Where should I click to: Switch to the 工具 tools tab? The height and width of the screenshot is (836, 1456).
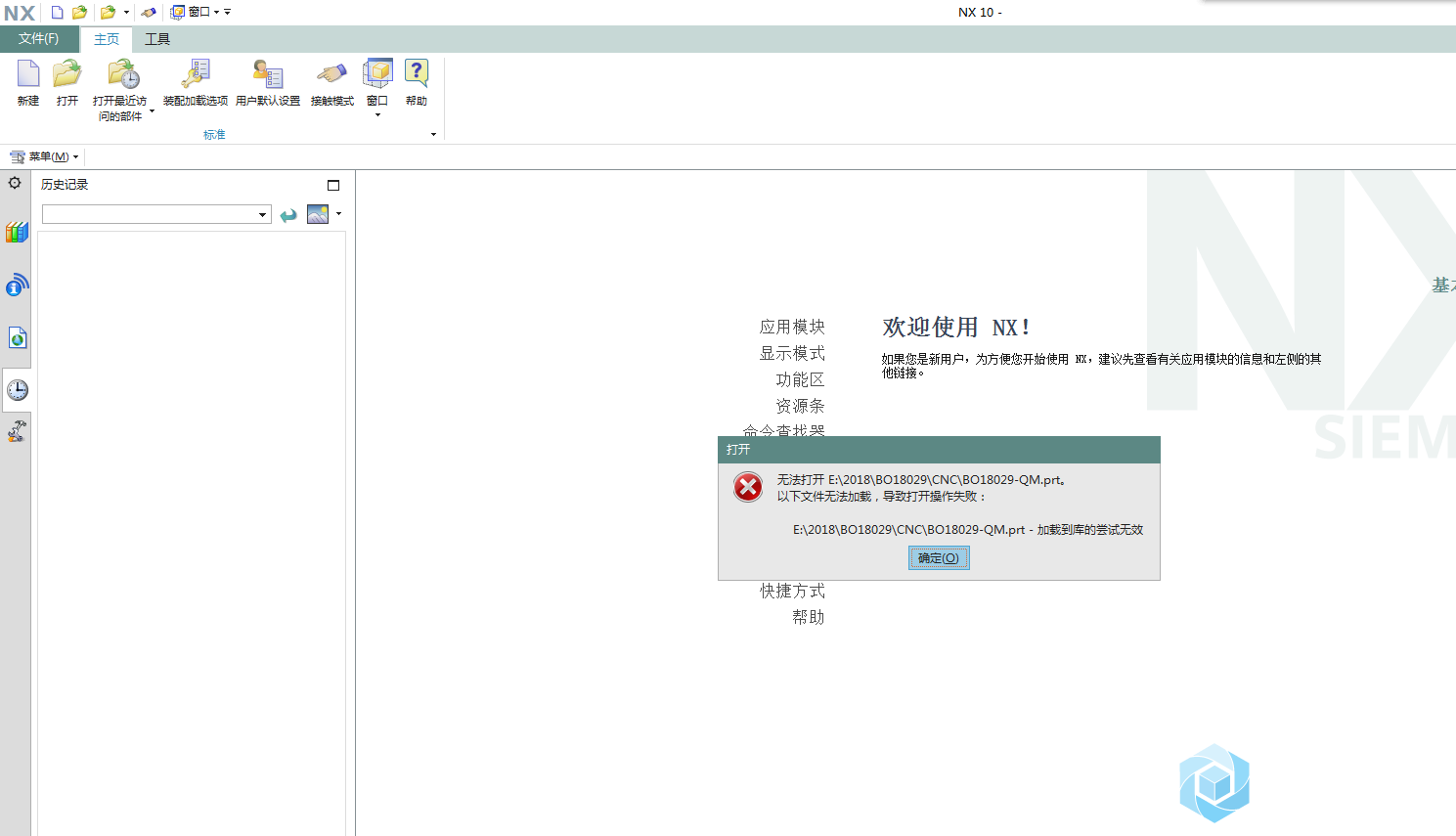point(157,39)
